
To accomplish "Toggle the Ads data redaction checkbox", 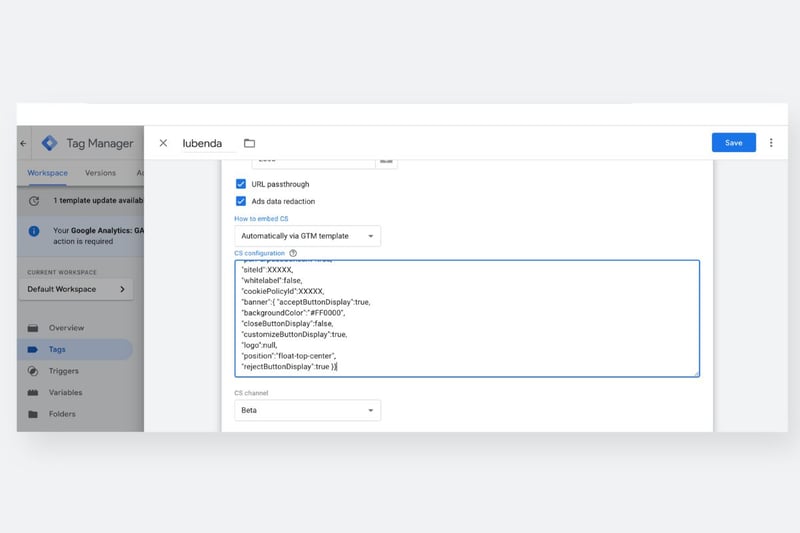I will pyautogui.click(x=241, y=201).
